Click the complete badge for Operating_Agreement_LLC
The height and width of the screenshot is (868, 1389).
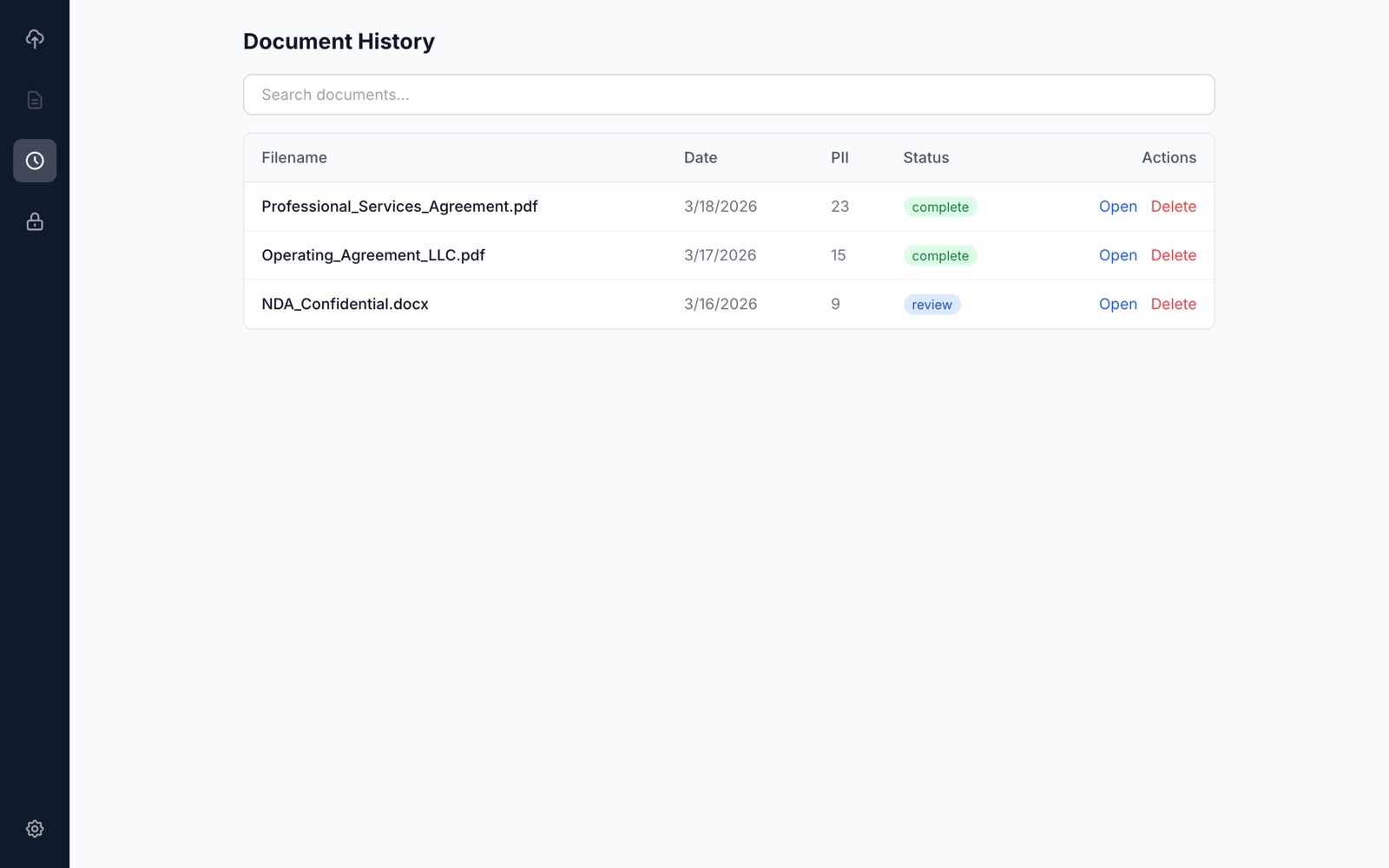tap(940, 255)
